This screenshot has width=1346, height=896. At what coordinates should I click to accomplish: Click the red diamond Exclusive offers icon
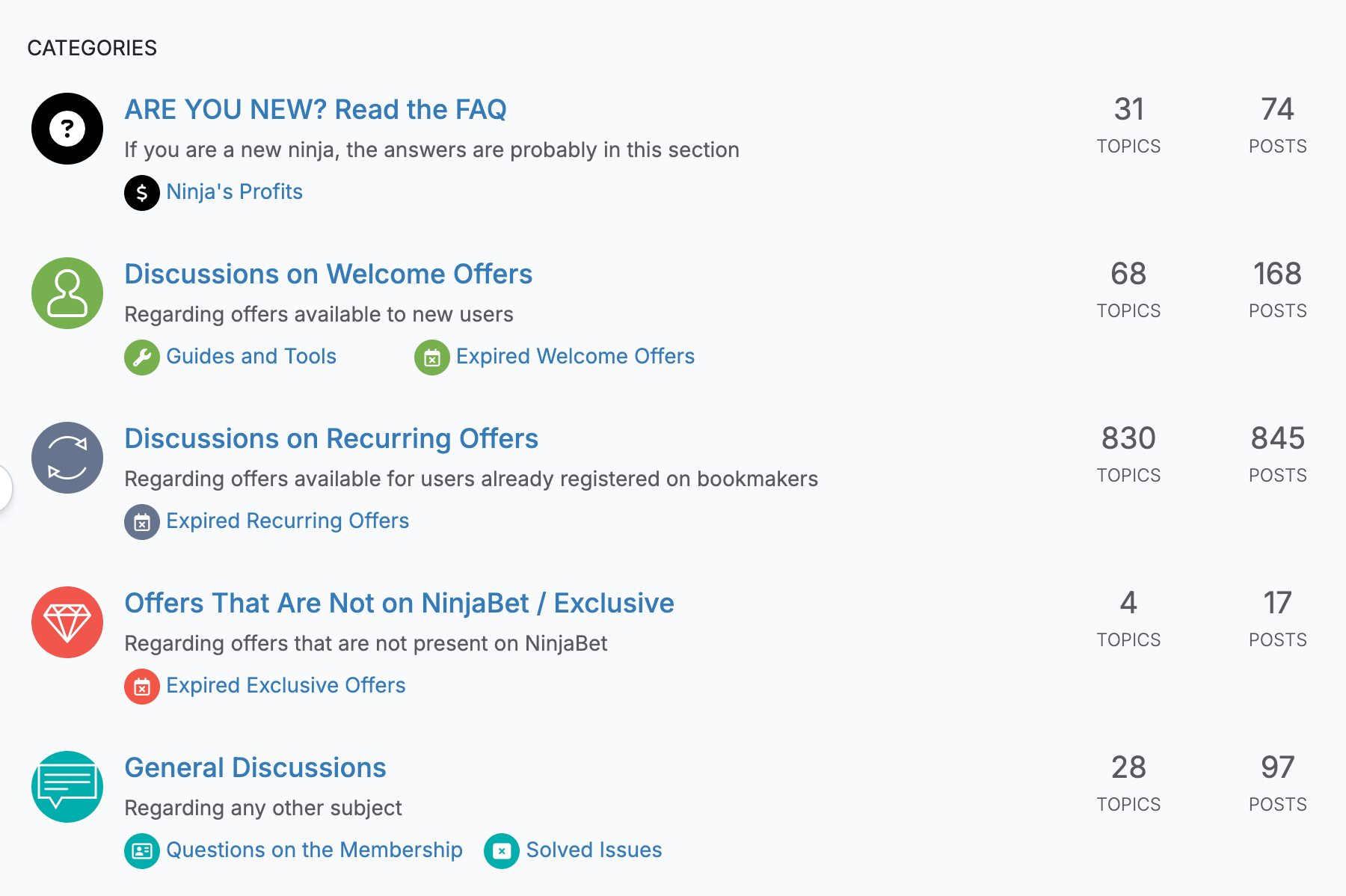coord(67,622)
